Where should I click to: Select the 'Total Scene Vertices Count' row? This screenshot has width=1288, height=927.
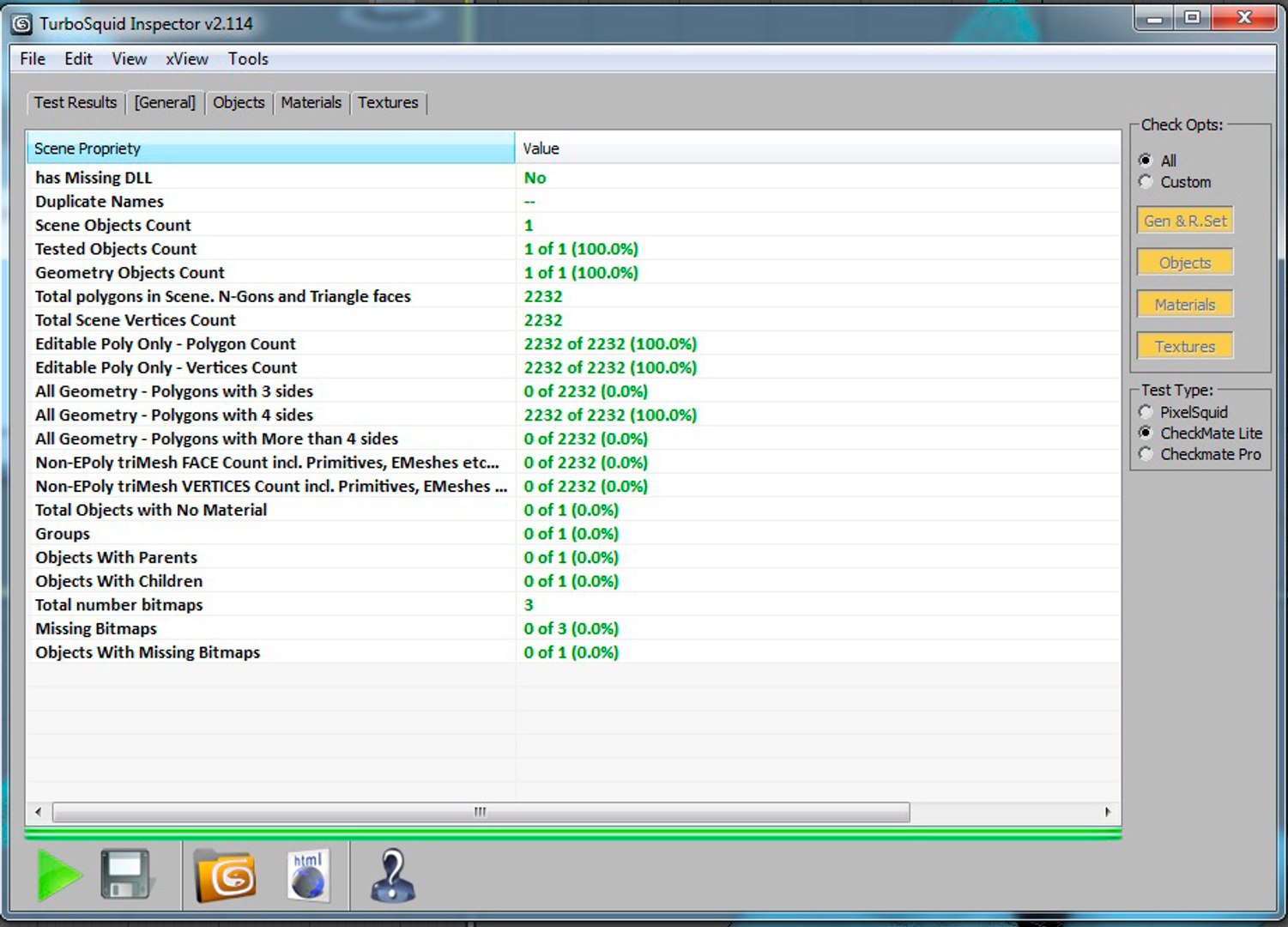point(573,320)
